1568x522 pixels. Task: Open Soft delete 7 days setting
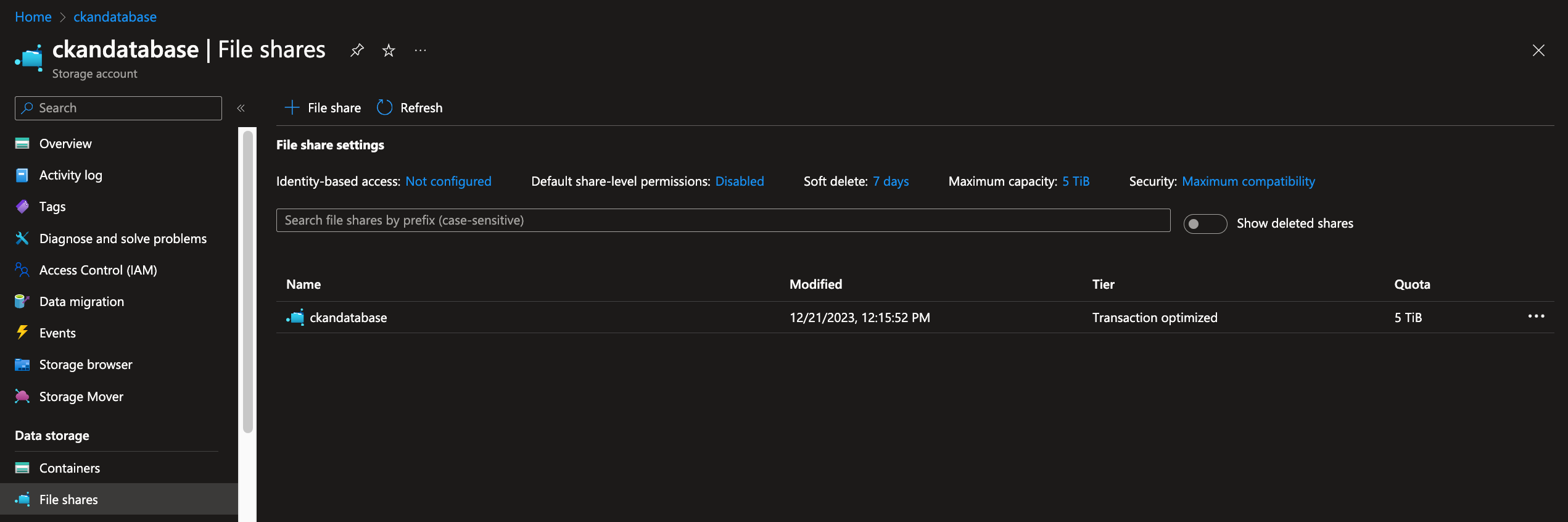click(x=890, y=181)
